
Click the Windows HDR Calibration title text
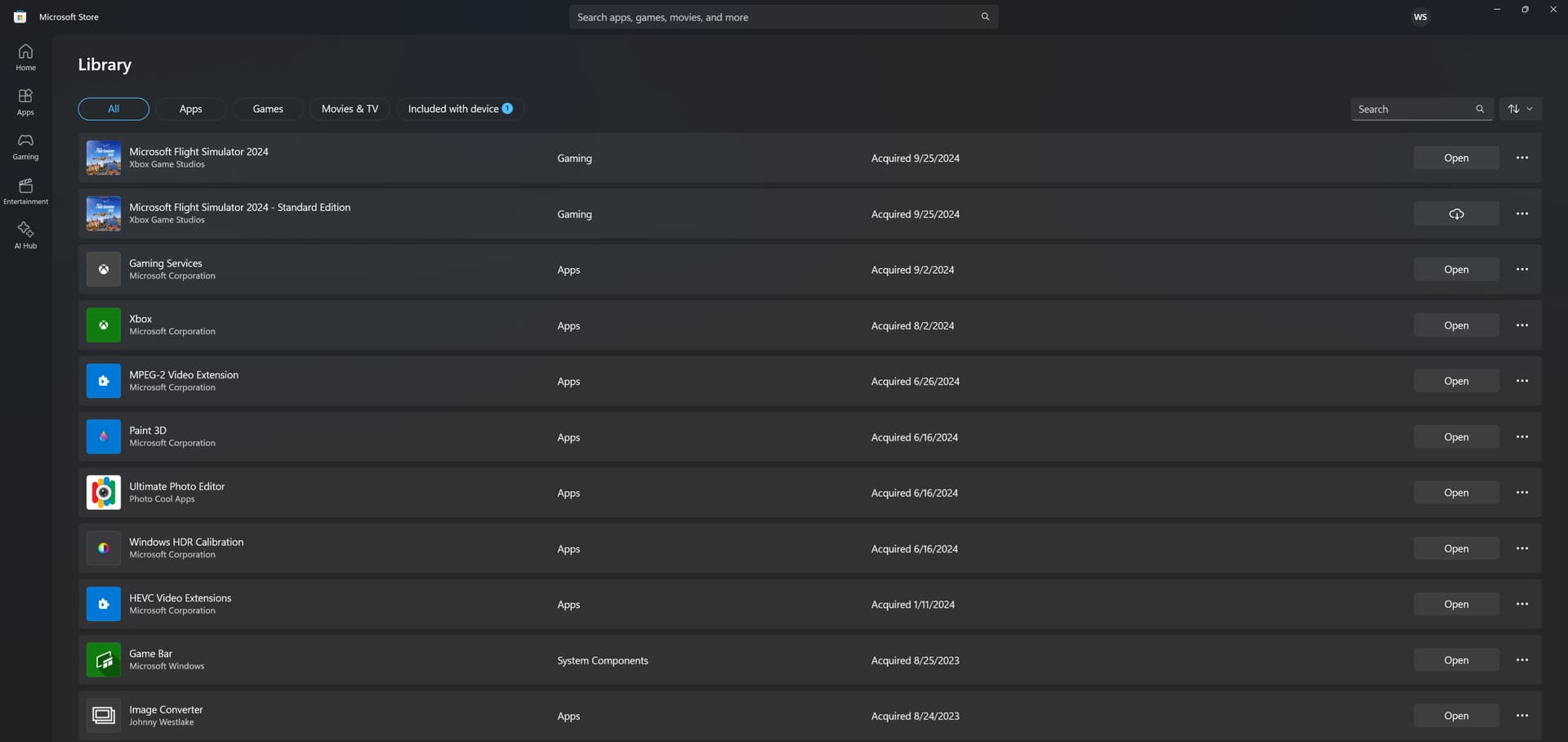coord(186,542)
